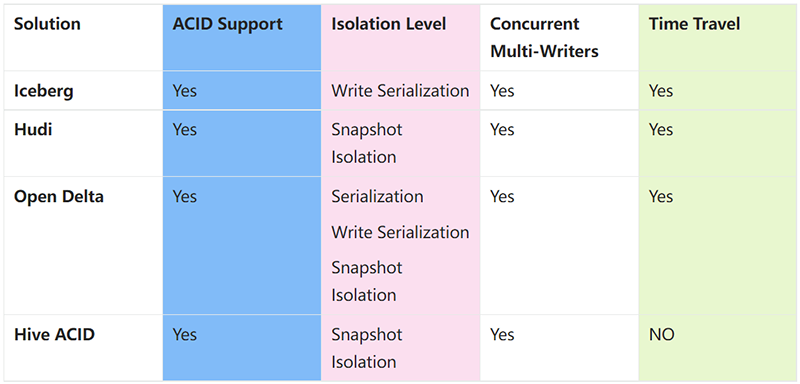Click Serialization text in Open Delta row
The width and height of the screenshot is (800, 384).
[377, 196]
